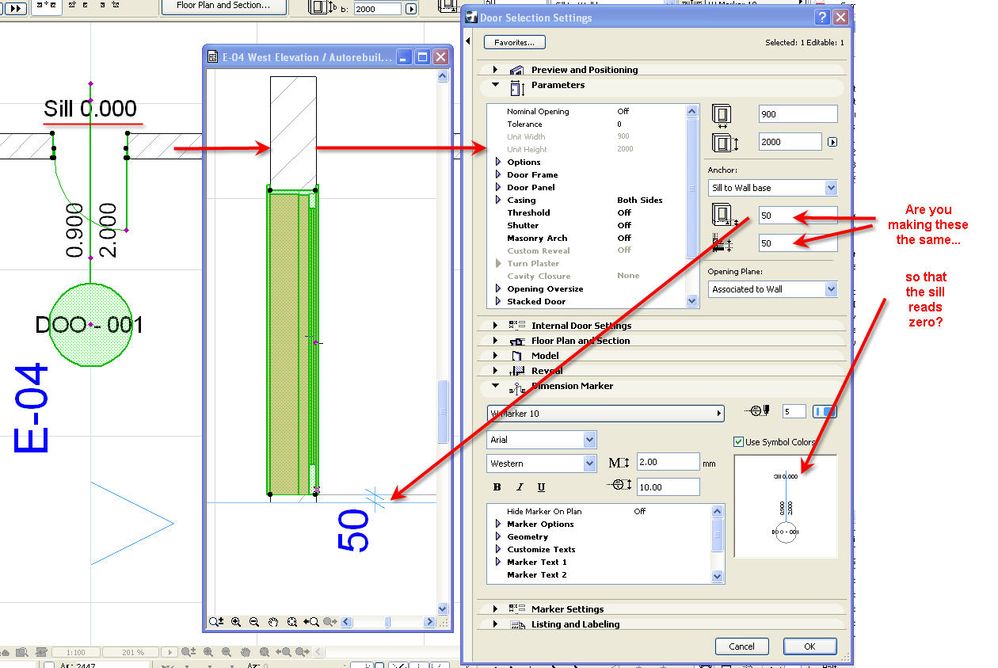Image resolution: width=998 pixels, height=668 pixels.
Task: Expand Opening Oversize parameter row
Action: pyautogui.click(x=498, y=288)
